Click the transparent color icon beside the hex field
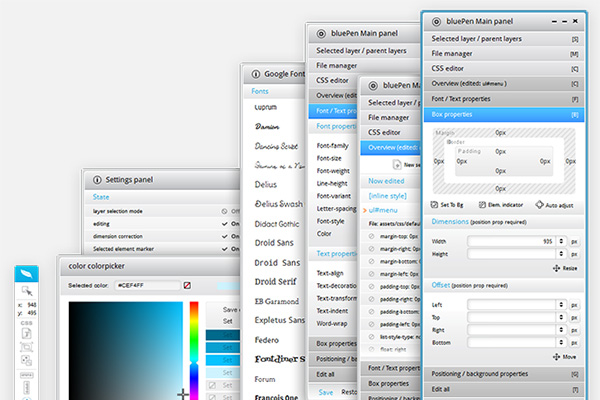The image size is (600, 400). [187, 286]
